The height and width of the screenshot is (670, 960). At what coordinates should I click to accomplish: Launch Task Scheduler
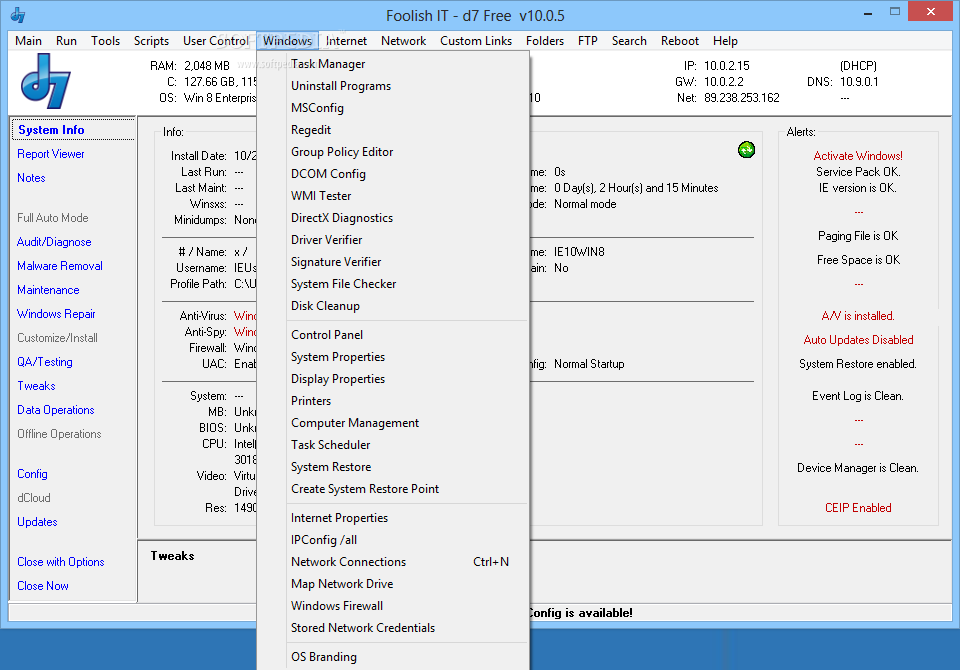(393, 445)
